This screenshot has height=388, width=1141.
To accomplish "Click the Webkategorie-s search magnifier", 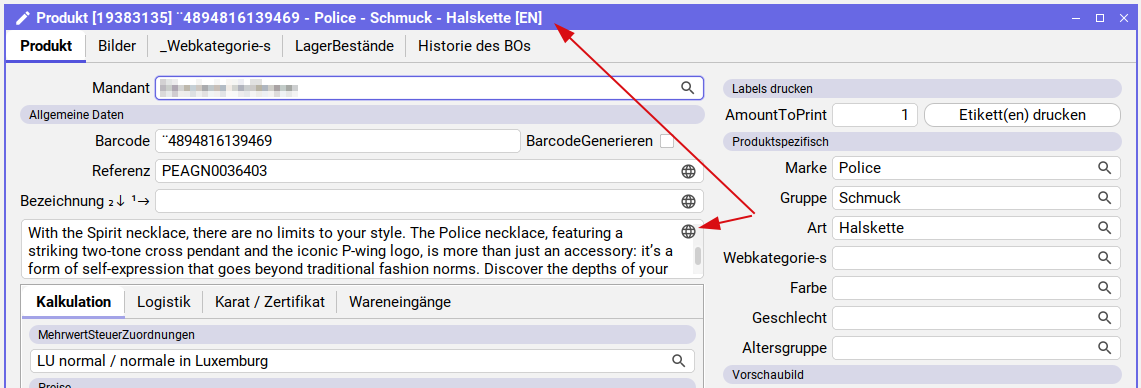I will (x=1105, y=258).
